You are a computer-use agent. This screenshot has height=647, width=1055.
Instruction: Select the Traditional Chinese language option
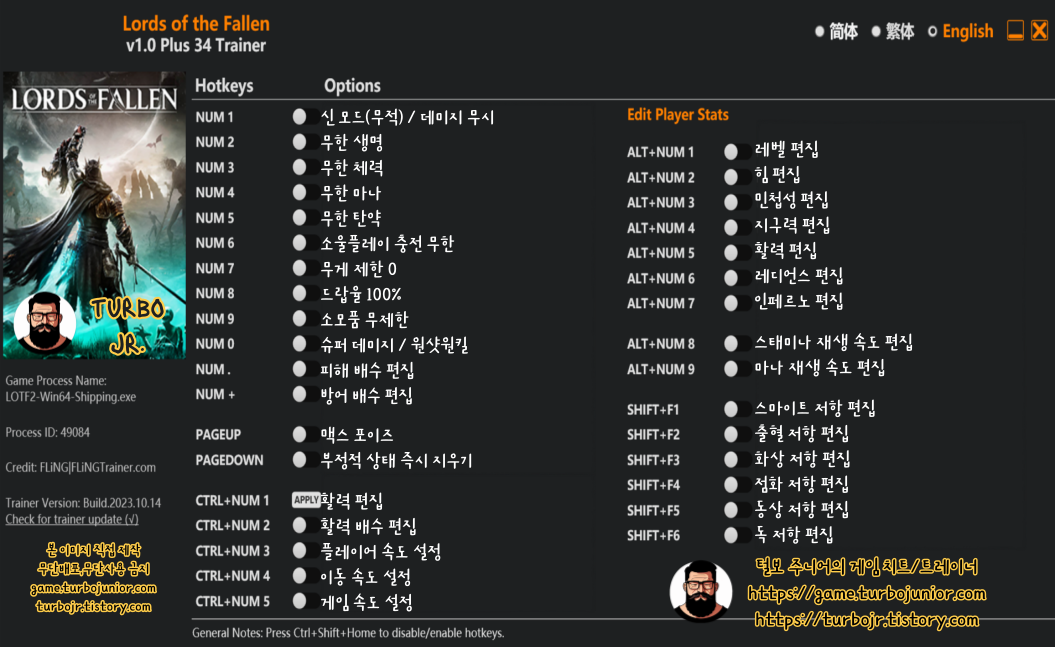pyautogui.click(x=893, y=32)
